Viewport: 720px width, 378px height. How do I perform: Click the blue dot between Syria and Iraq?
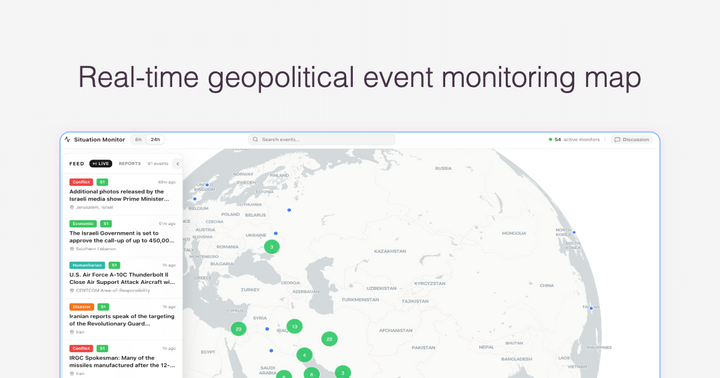(267, 329)
